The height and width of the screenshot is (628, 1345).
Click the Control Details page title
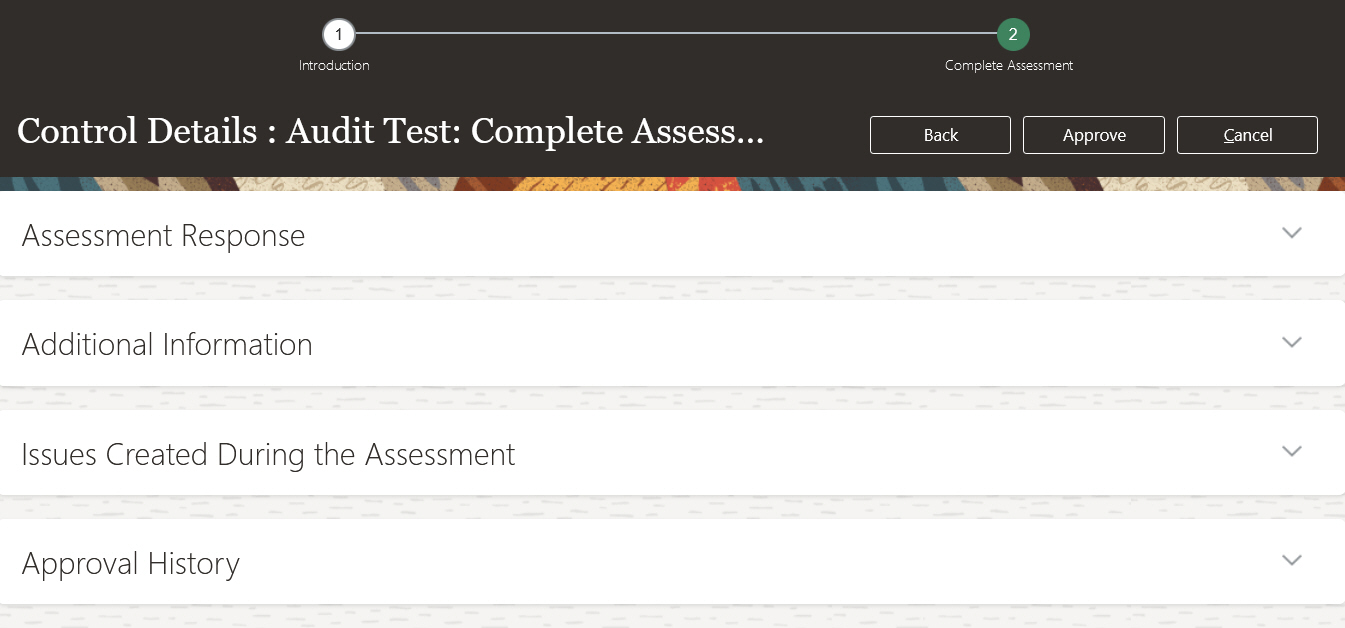click(x=390, y=132)
